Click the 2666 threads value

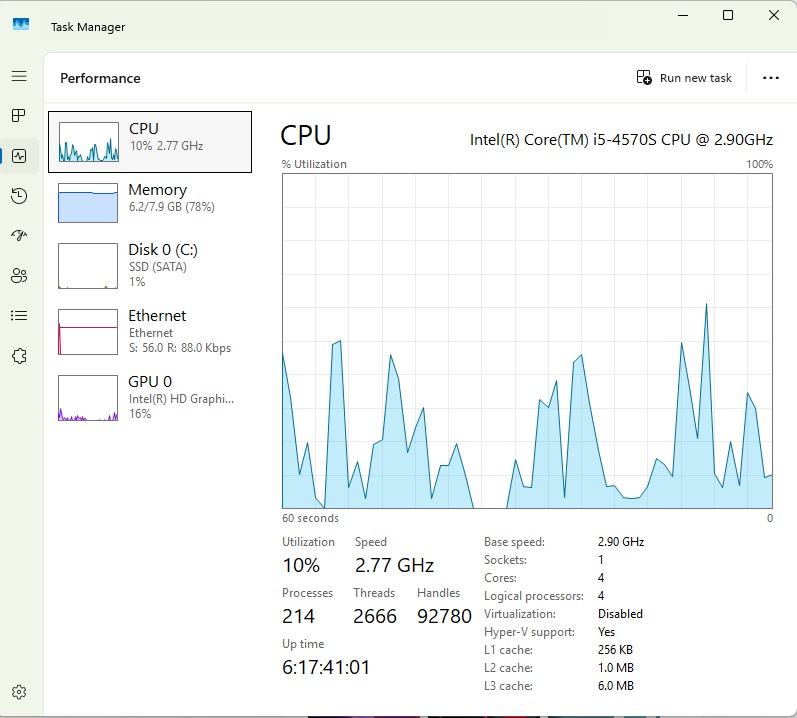(375, 616)
